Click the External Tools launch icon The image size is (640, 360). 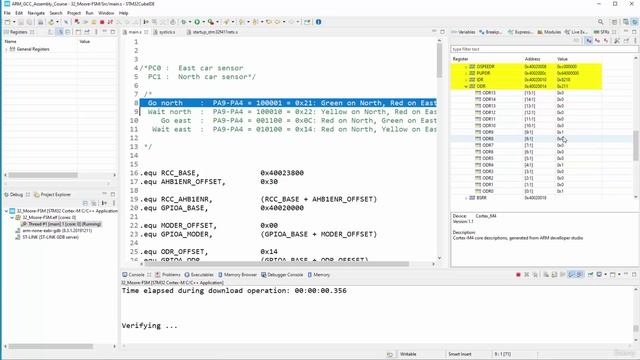coord(211,22)
